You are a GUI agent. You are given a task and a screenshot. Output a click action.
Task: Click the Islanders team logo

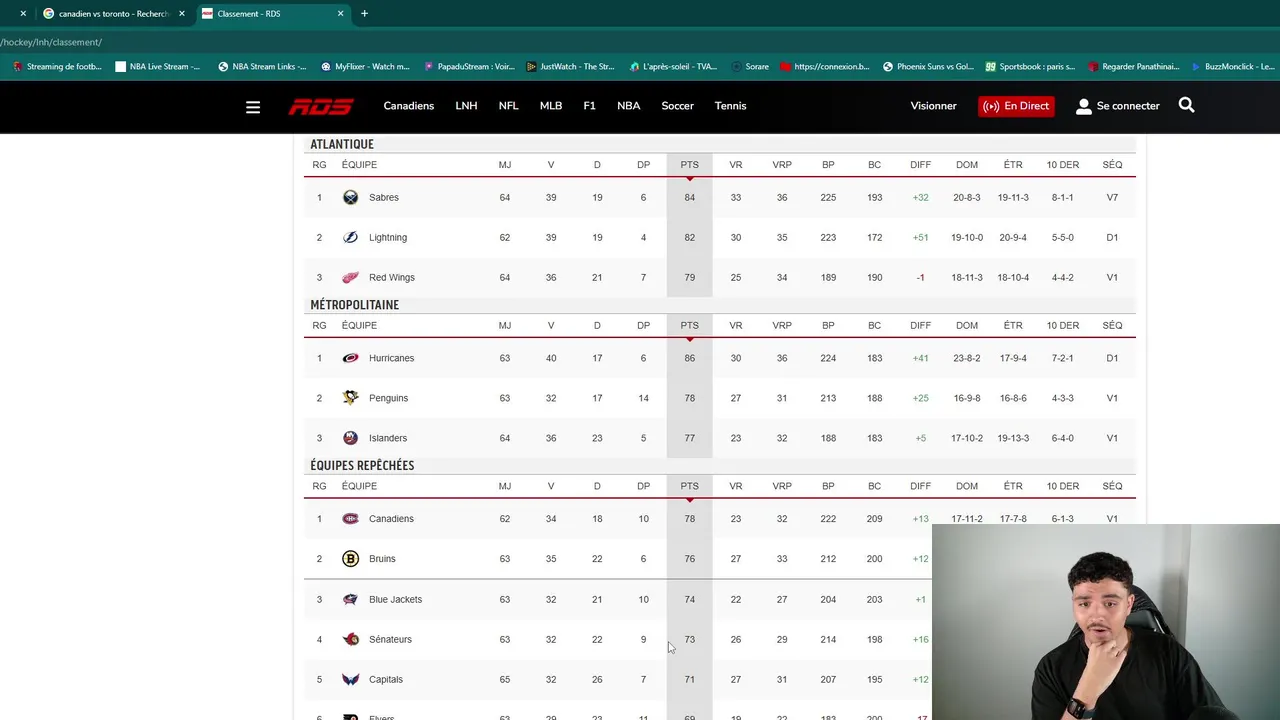coord(350,438)
